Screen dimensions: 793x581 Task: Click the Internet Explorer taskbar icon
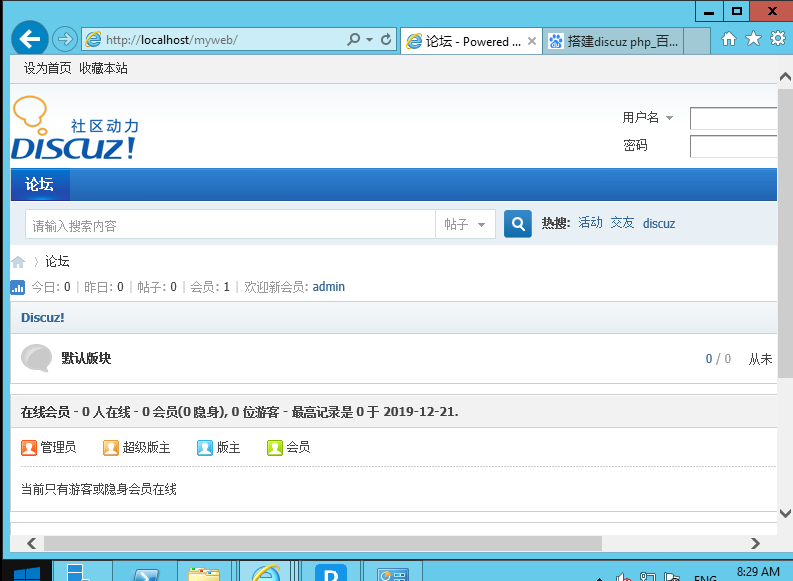[267, 572]
